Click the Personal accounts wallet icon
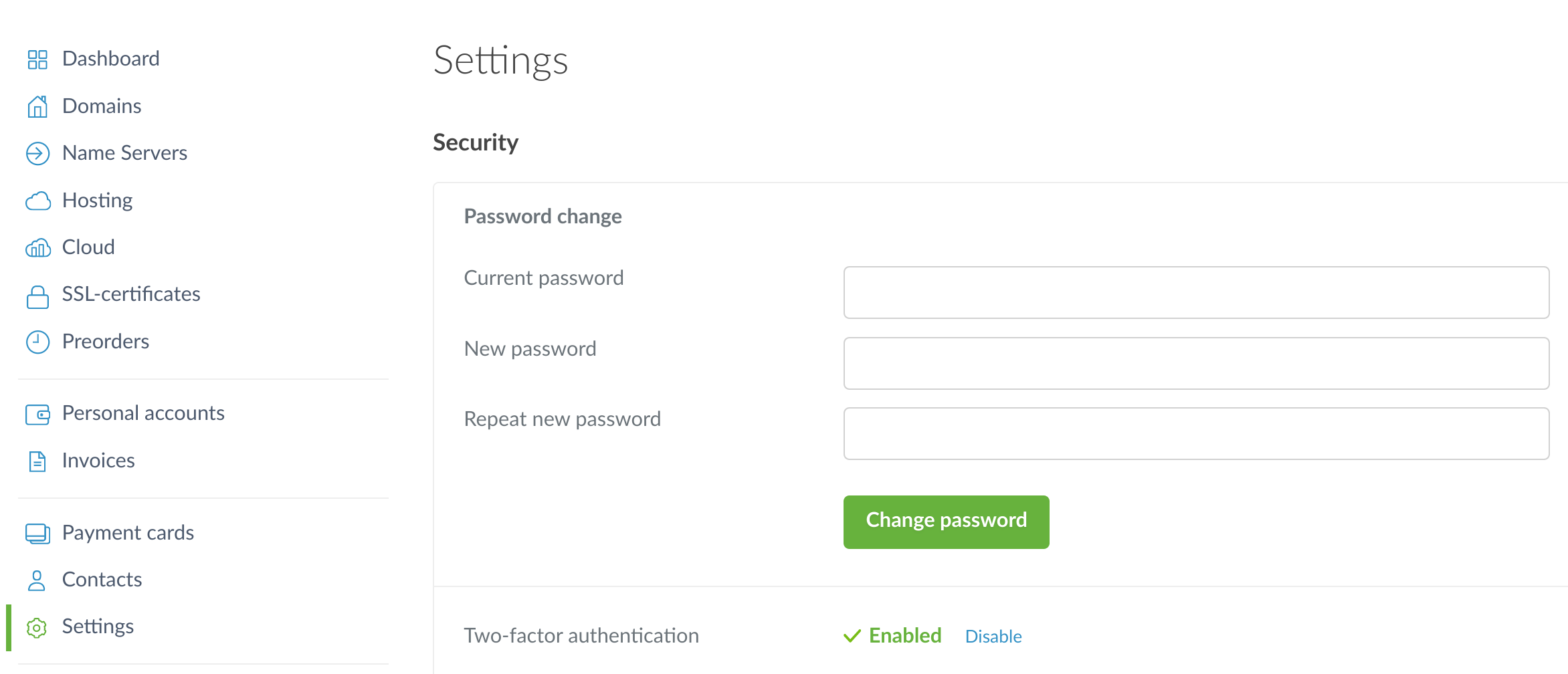1568x674 pixels. pos(37,414)
